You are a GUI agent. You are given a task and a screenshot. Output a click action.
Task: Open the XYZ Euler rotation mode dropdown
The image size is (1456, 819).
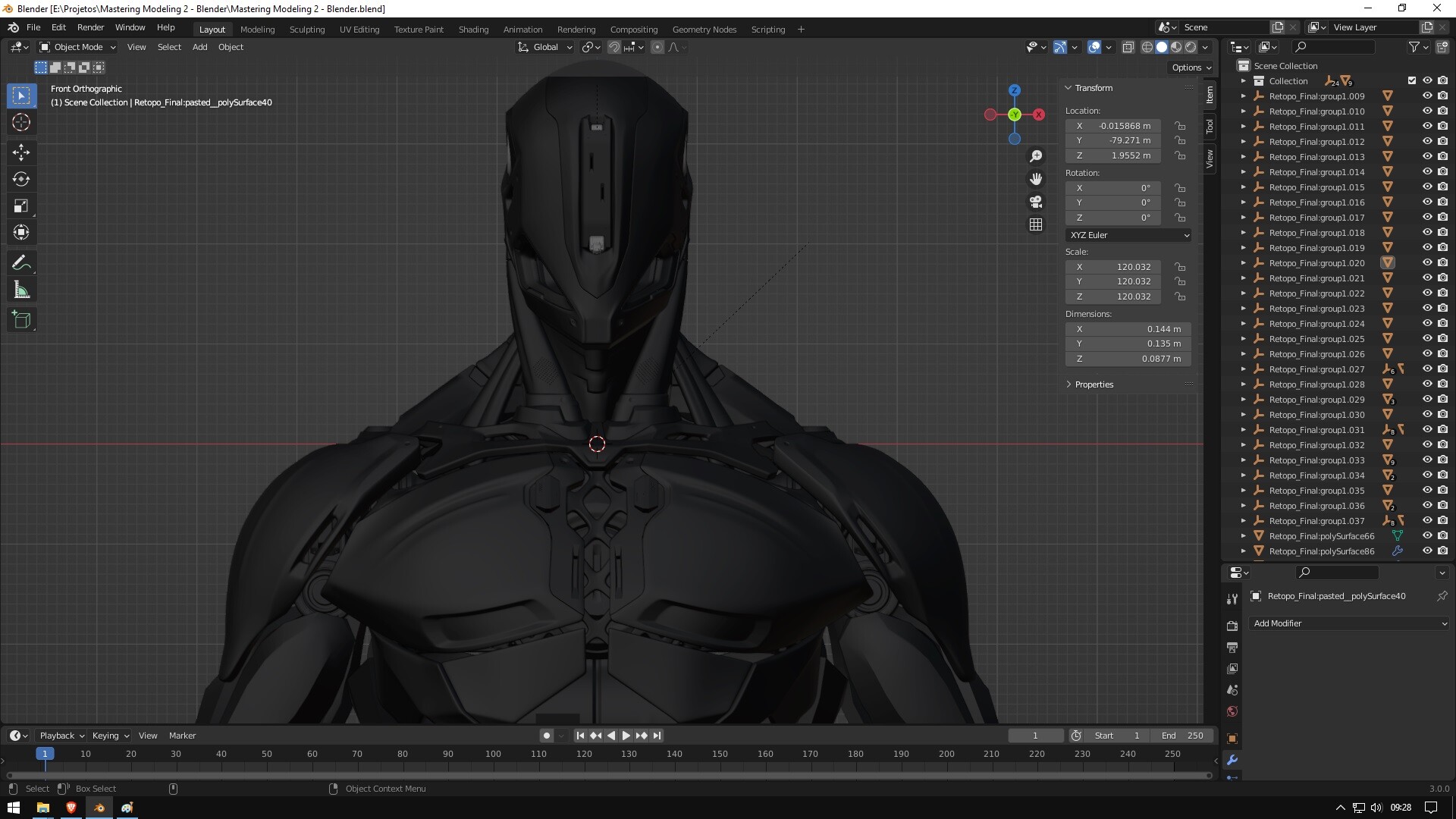click(1128, 235)
